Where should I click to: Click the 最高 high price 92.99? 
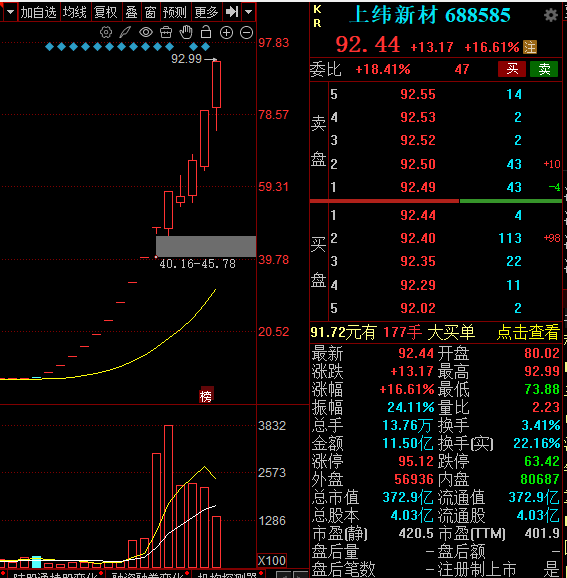[542, 371]
